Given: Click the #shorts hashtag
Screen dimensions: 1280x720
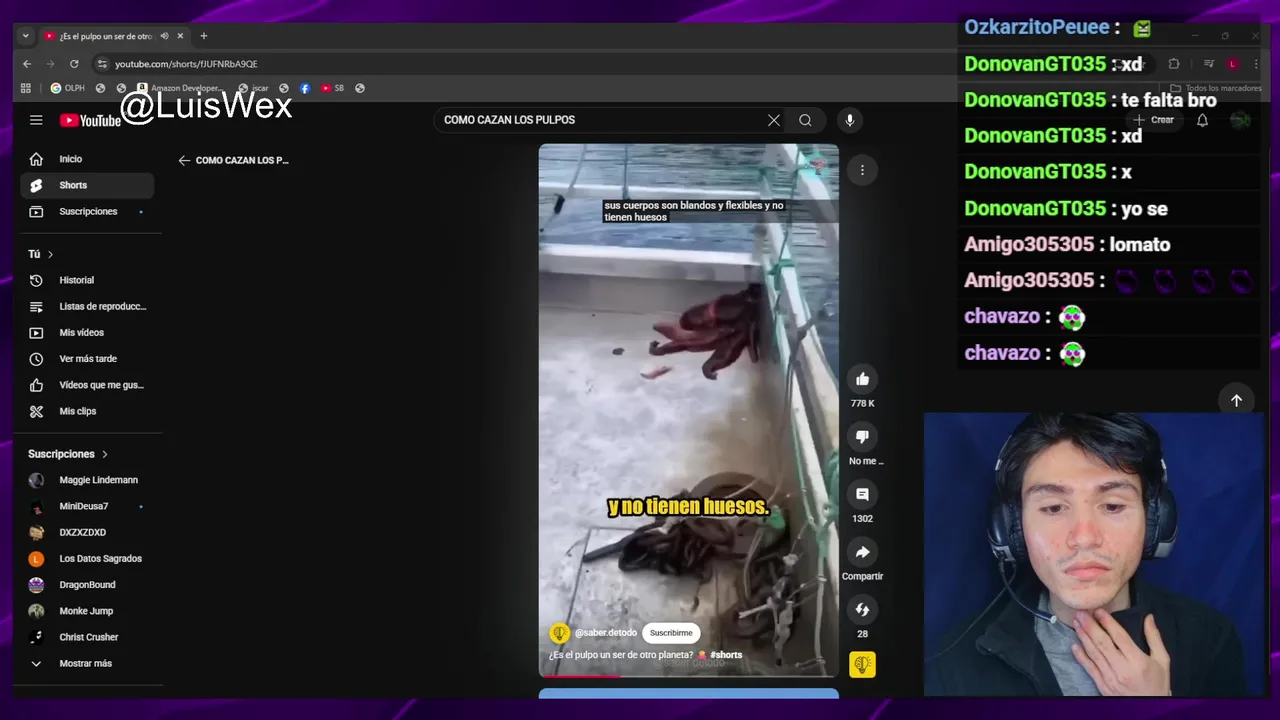Looking at the screenshot, I should click(726, 655).
